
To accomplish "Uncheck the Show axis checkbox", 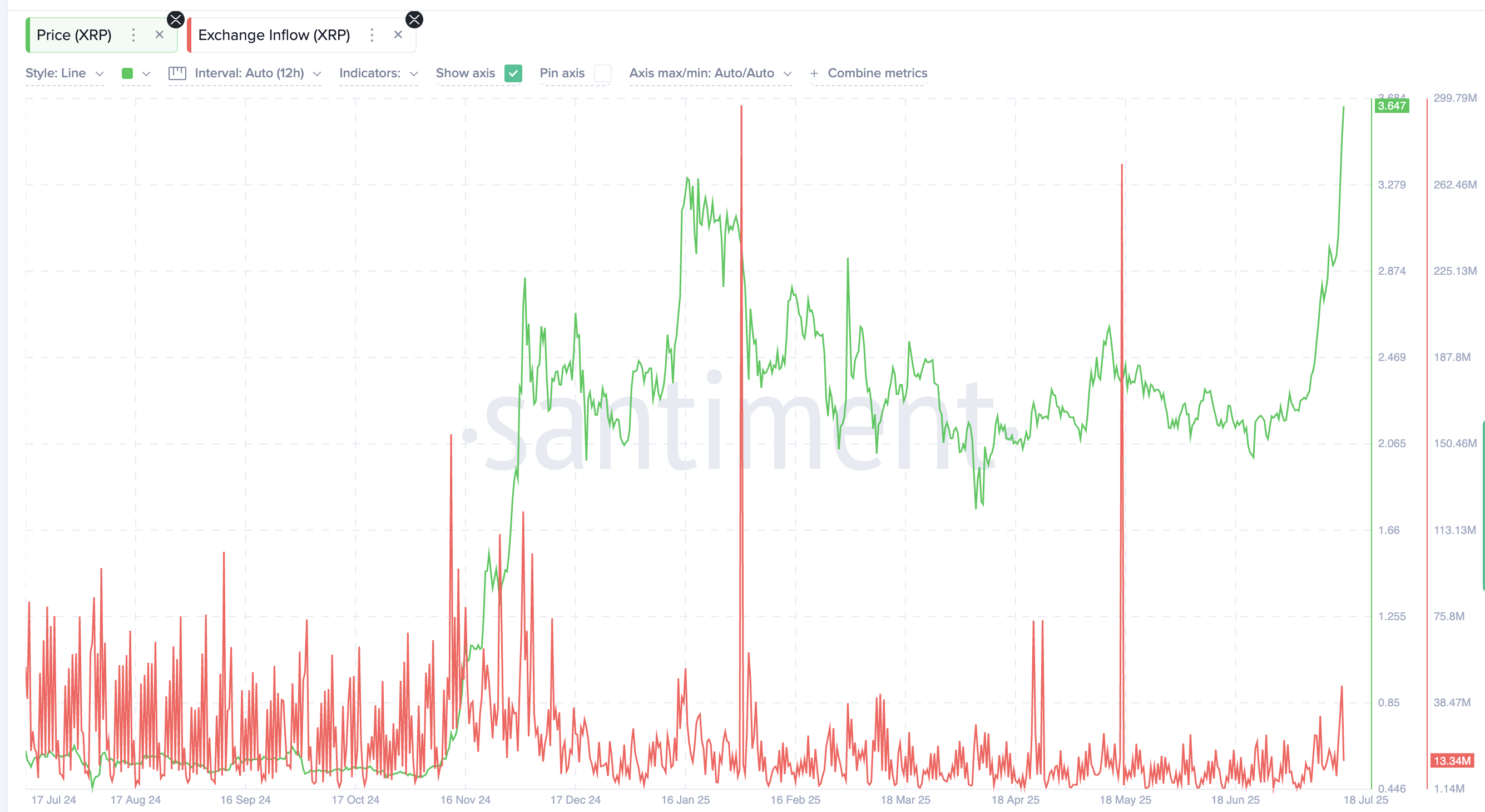I will pyautogui.click(x=512, y=73).
